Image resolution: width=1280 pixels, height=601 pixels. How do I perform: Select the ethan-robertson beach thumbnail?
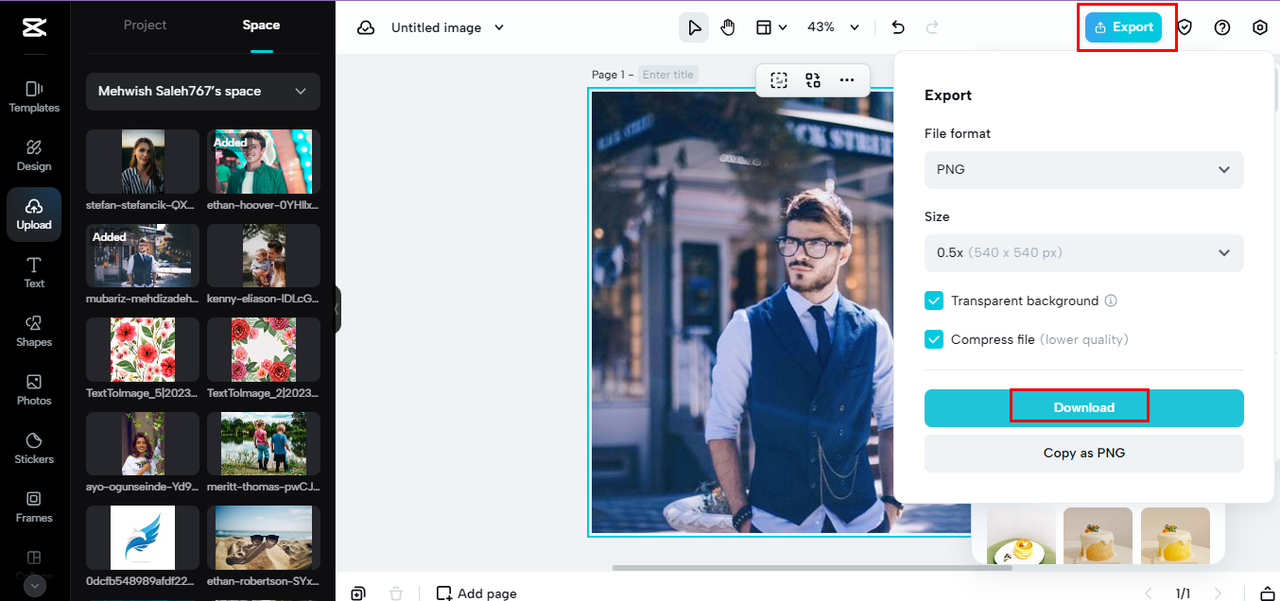tap(263, 538)
